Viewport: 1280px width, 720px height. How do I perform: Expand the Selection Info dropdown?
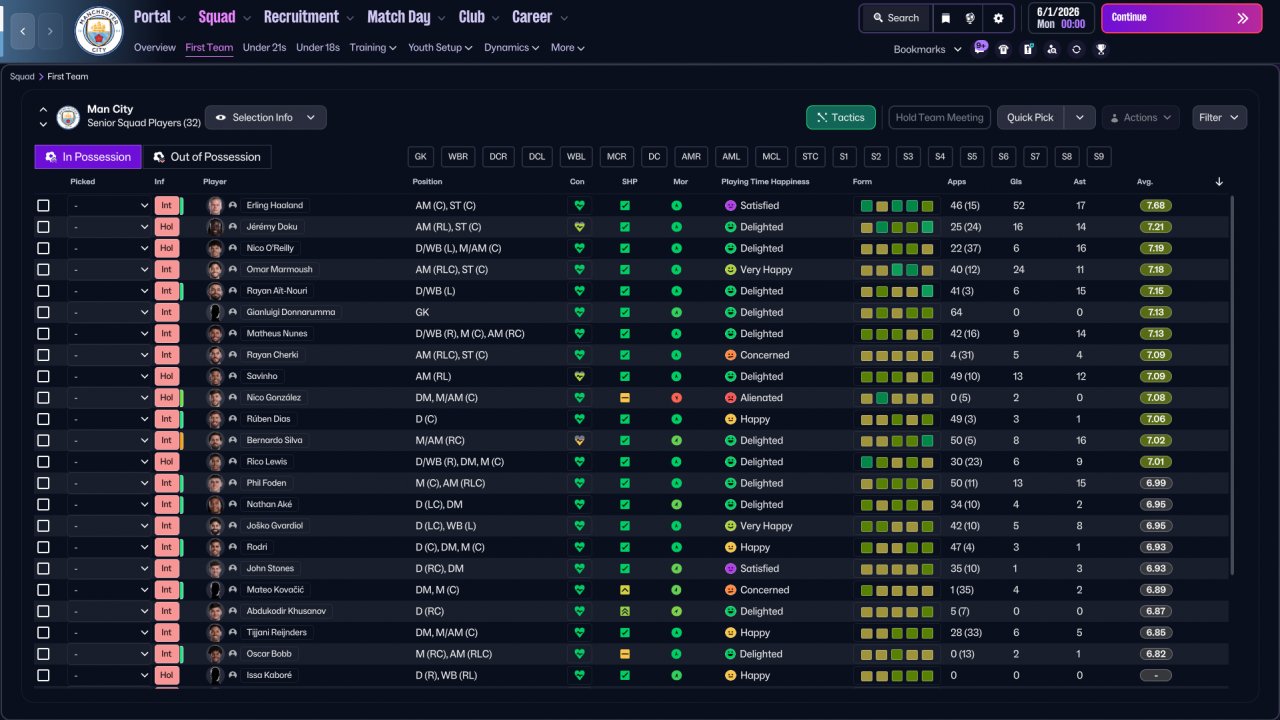coord(265,117)
